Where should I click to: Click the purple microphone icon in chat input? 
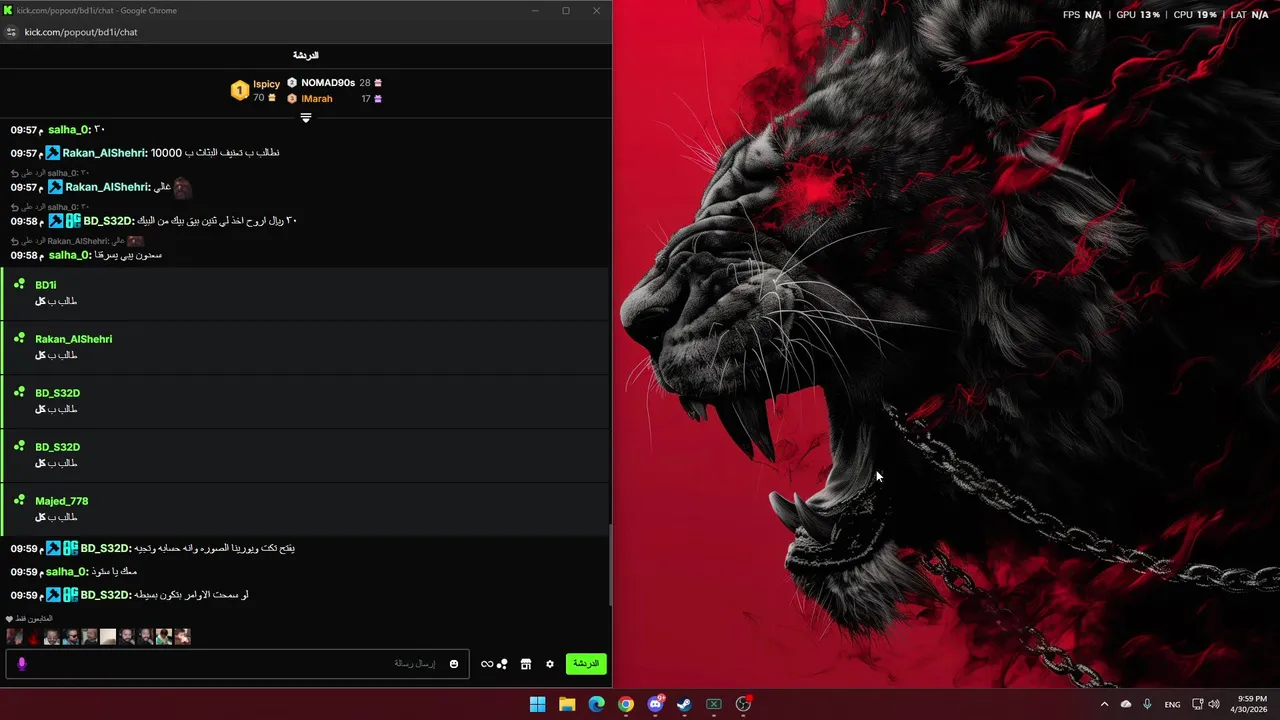point(22,664)
